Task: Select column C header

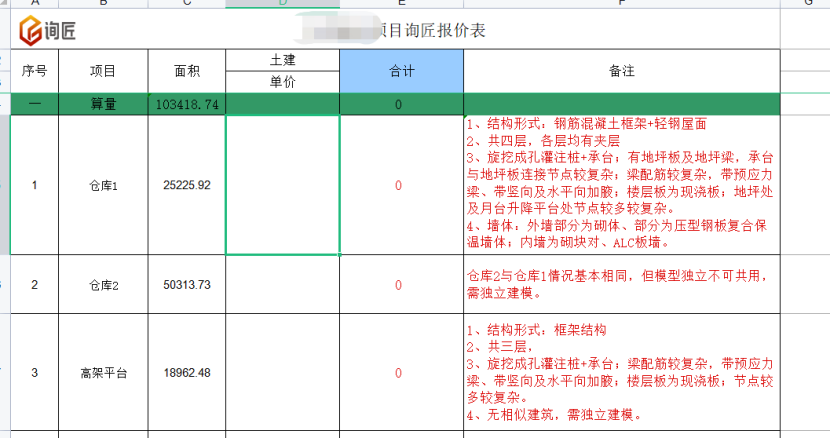Action: click(186, 3)
